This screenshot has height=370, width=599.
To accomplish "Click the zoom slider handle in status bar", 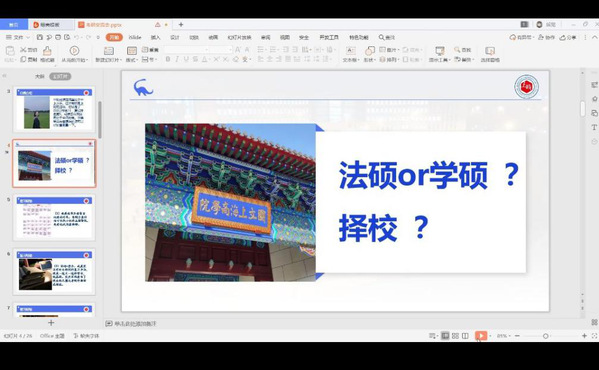I will pyautogui.click(x=546, y=336).
